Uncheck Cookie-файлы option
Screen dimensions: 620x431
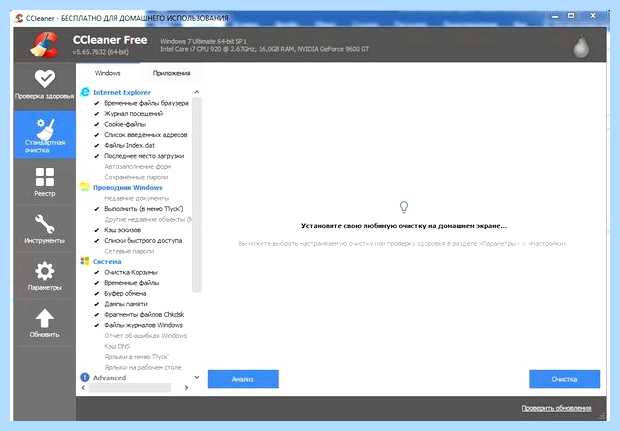(x=96, y=124)
